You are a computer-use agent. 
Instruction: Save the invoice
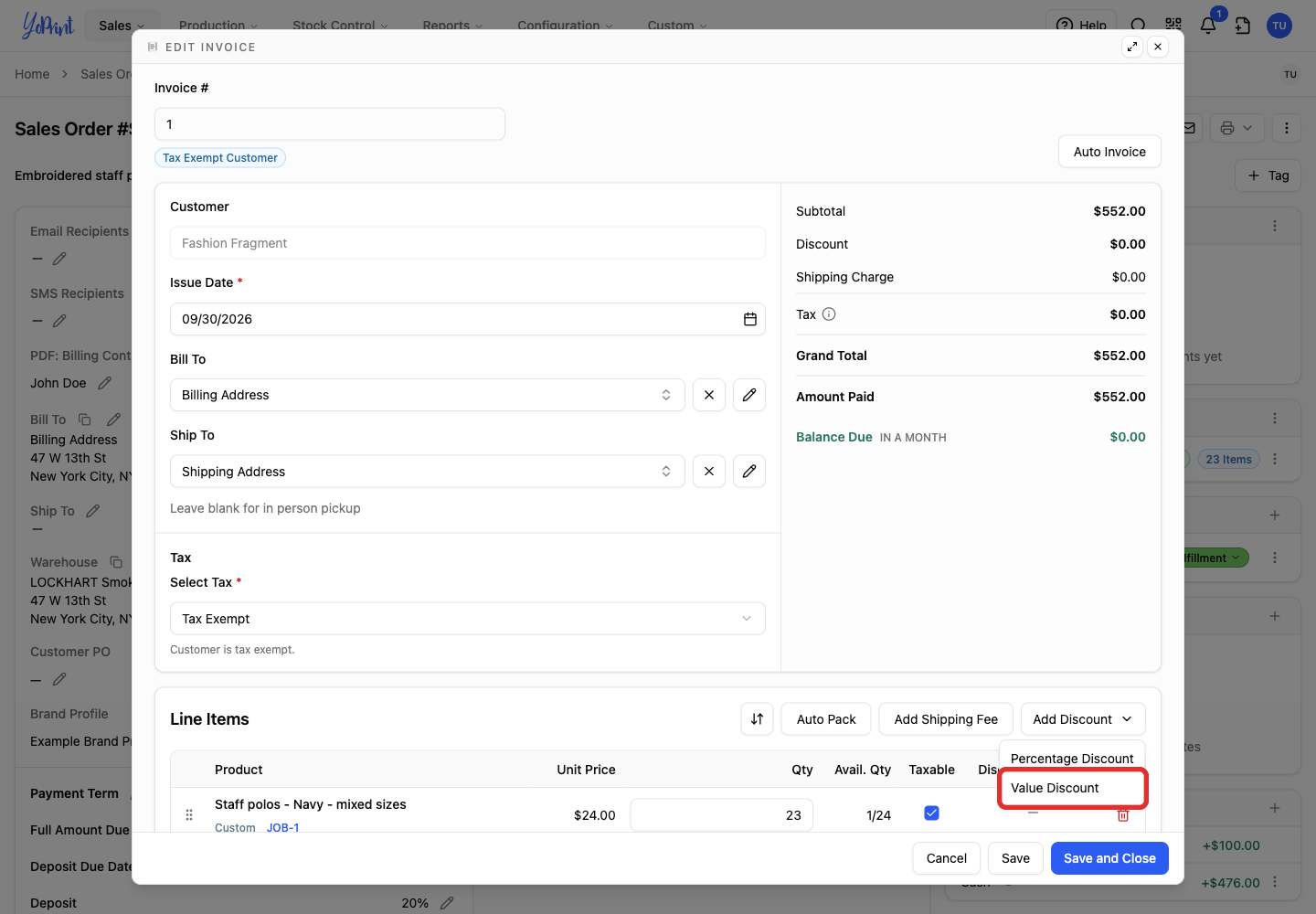coord(1015,858)
